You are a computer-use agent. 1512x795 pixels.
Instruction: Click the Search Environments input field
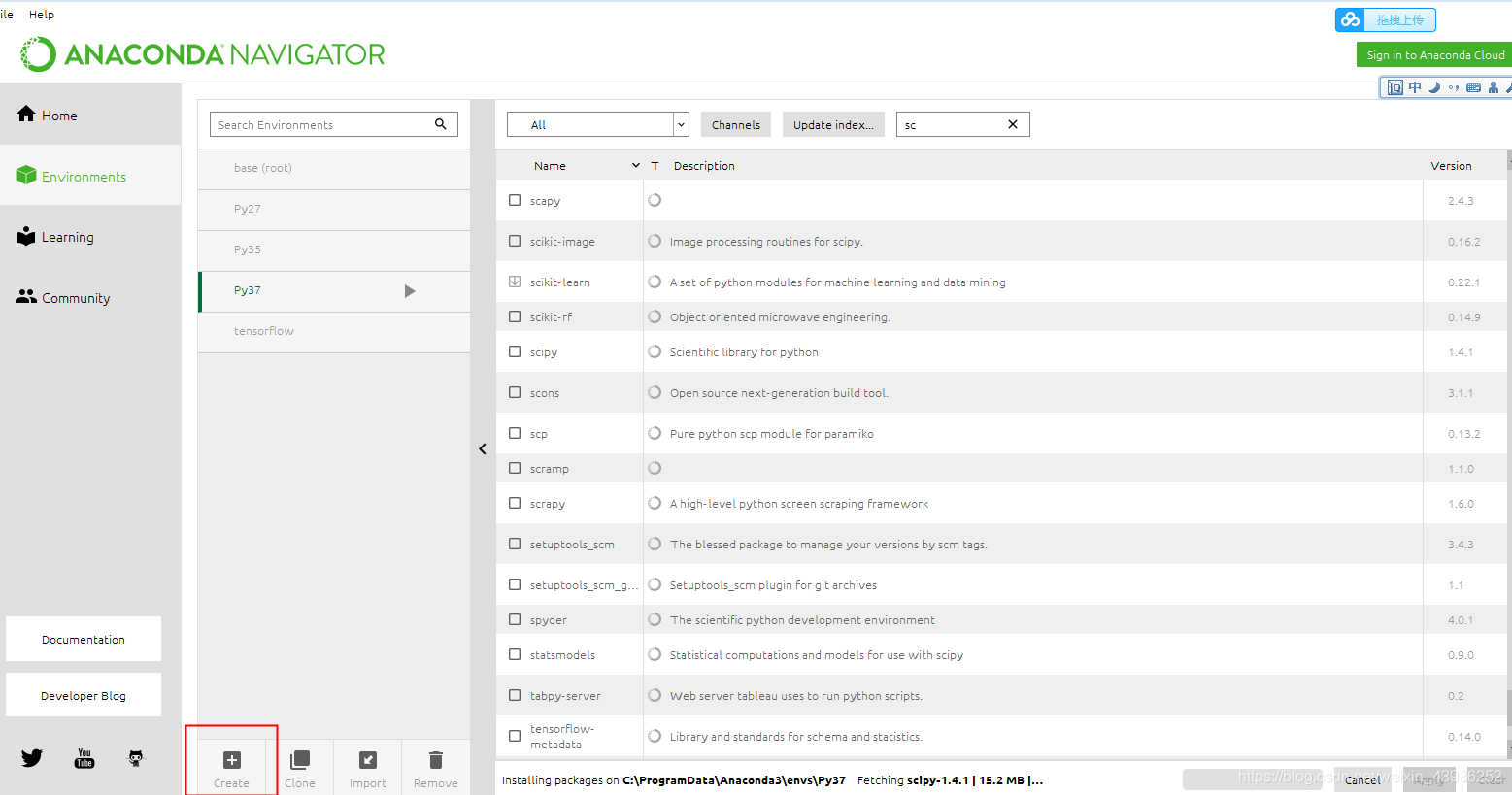[x=334, y=124]
